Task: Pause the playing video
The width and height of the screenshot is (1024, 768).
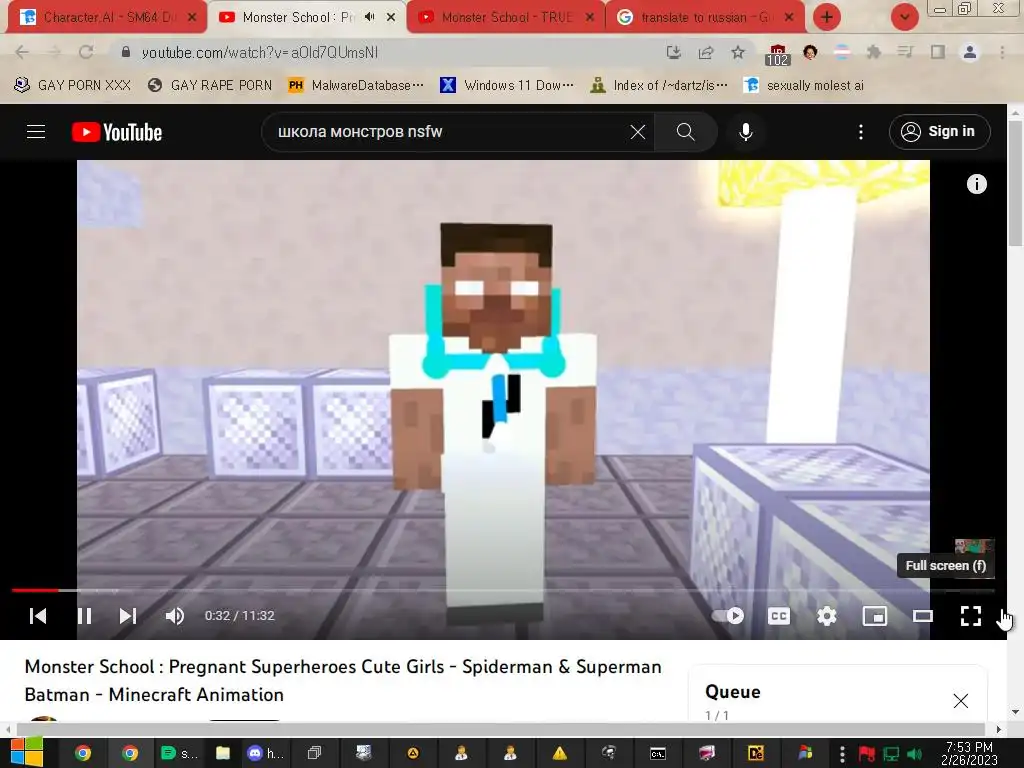Action: tap(84, 616)
